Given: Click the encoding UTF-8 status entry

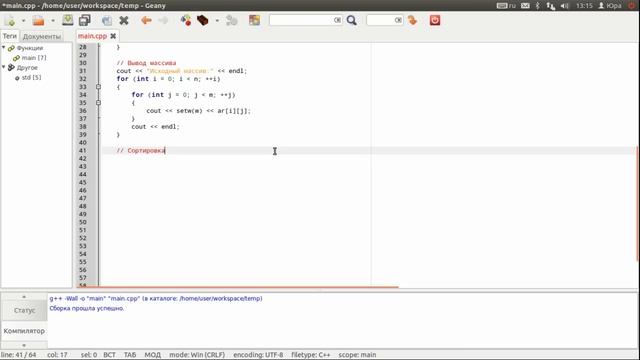Looking at the screenshot, I should [x=258, y=355].
